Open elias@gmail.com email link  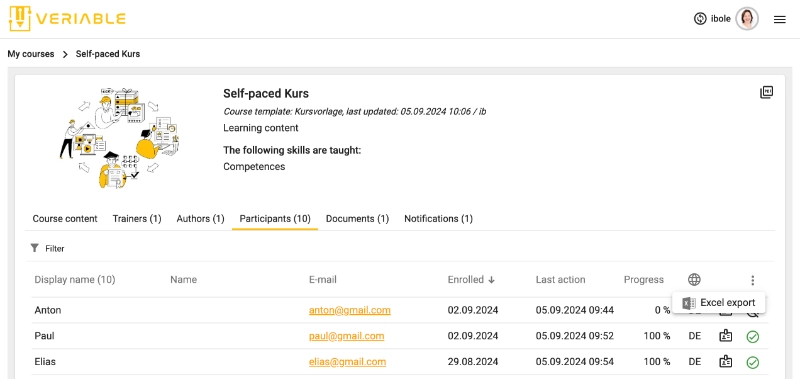347,362
